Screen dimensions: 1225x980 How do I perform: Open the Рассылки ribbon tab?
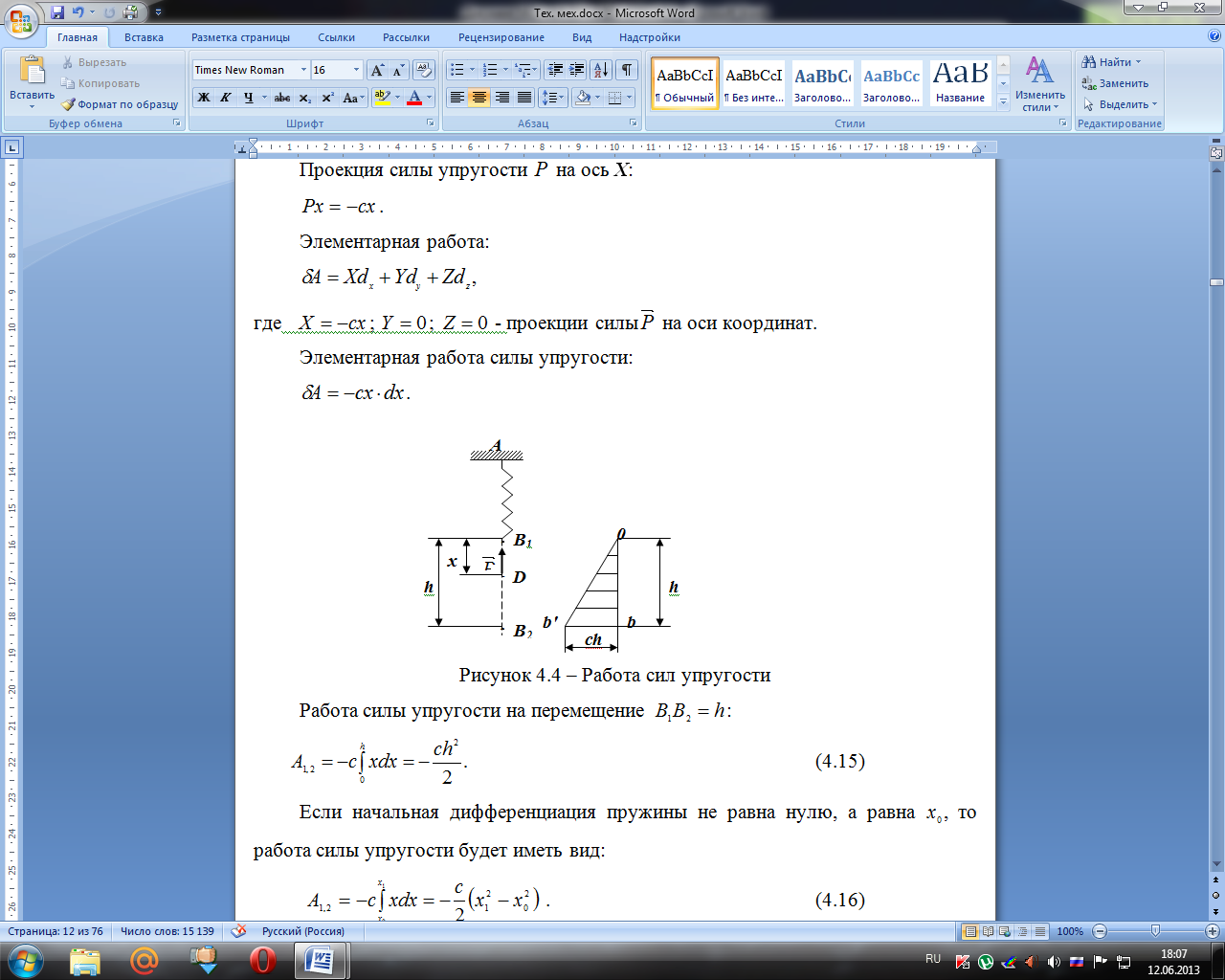(x=406, y=37)
